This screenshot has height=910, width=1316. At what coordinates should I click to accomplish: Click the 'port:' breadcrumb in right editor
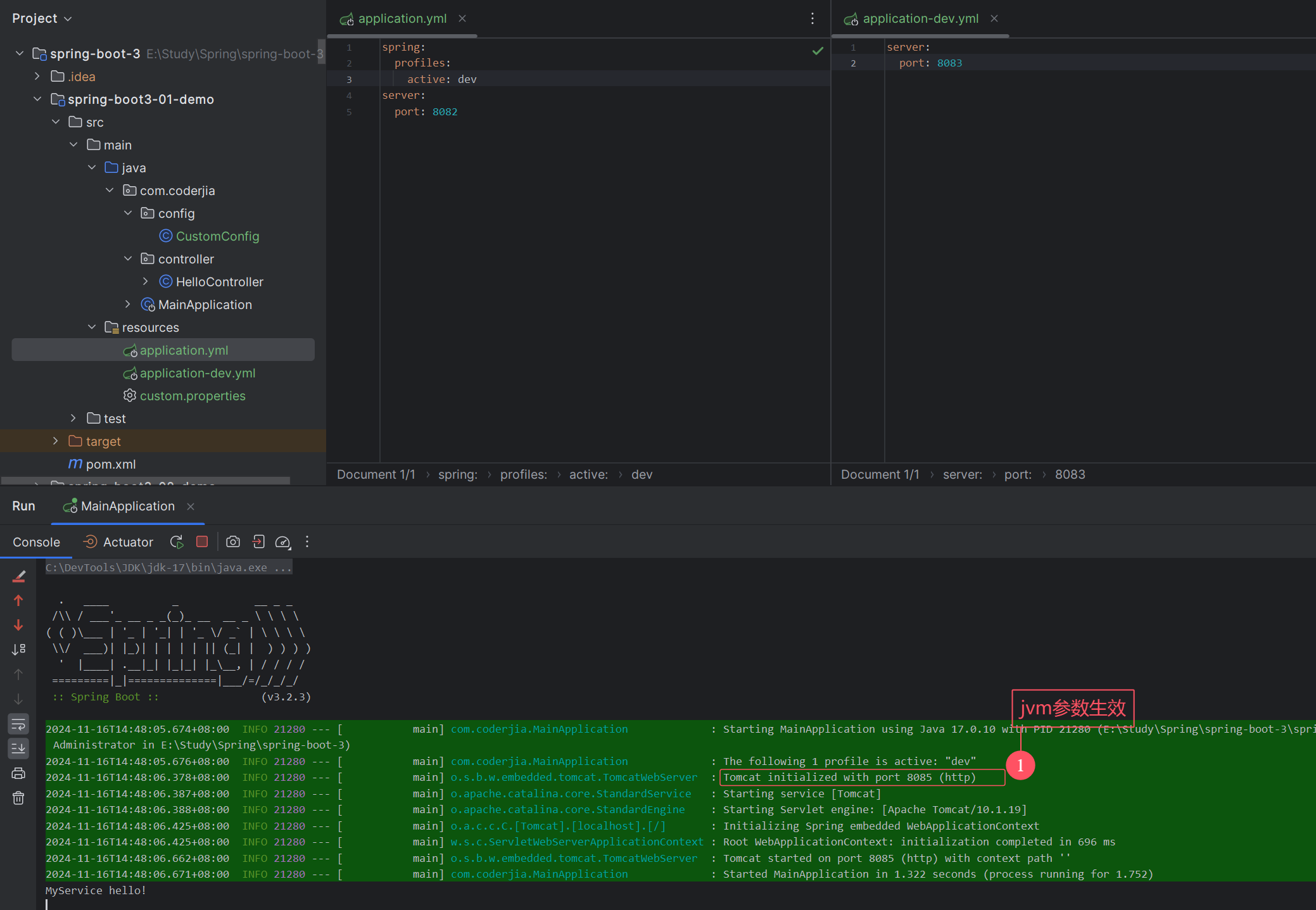(1018, 474)
